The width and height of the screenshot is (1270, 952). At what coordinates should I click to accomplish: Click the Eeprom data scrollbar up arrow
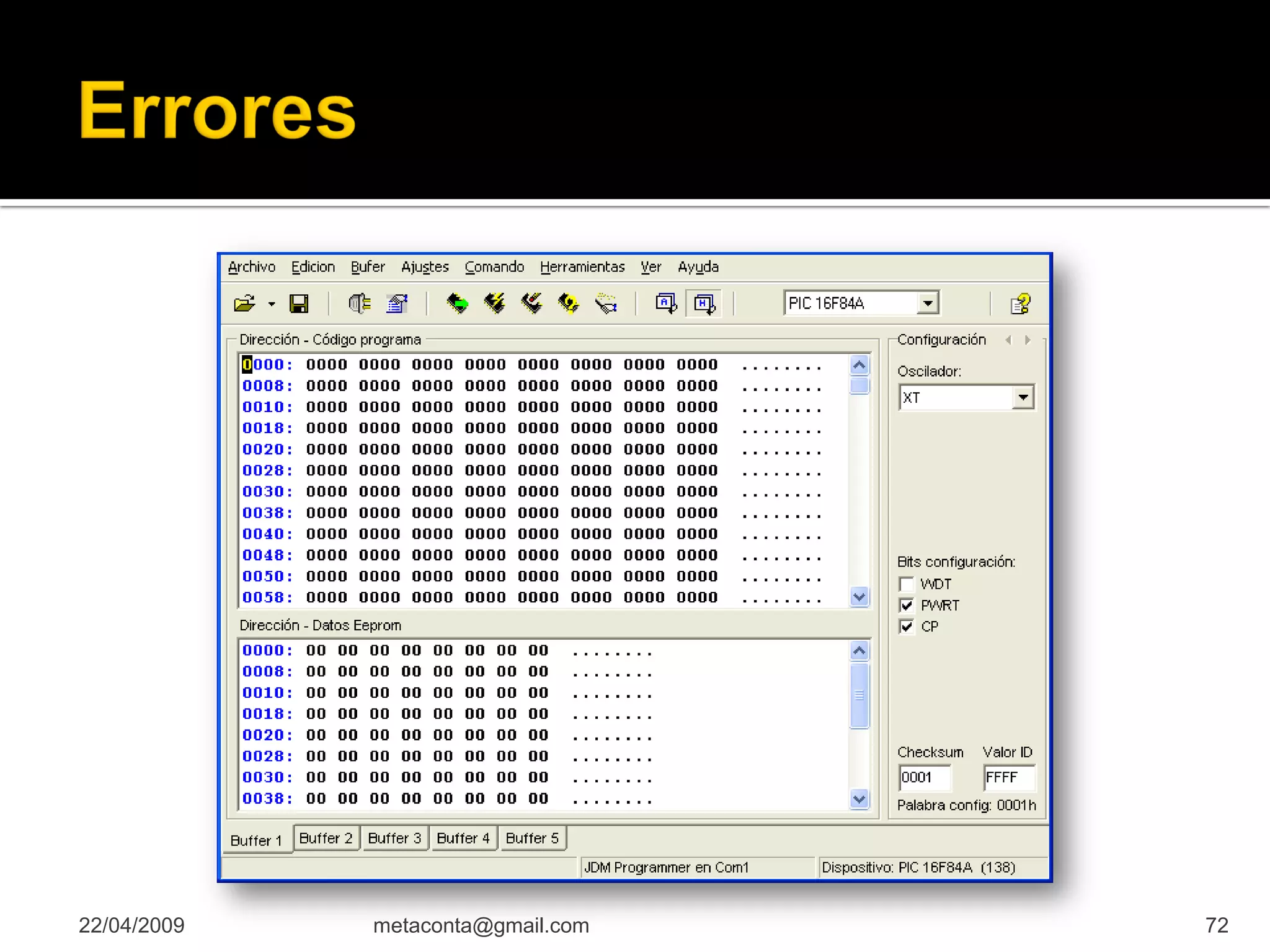click(859, 650)
